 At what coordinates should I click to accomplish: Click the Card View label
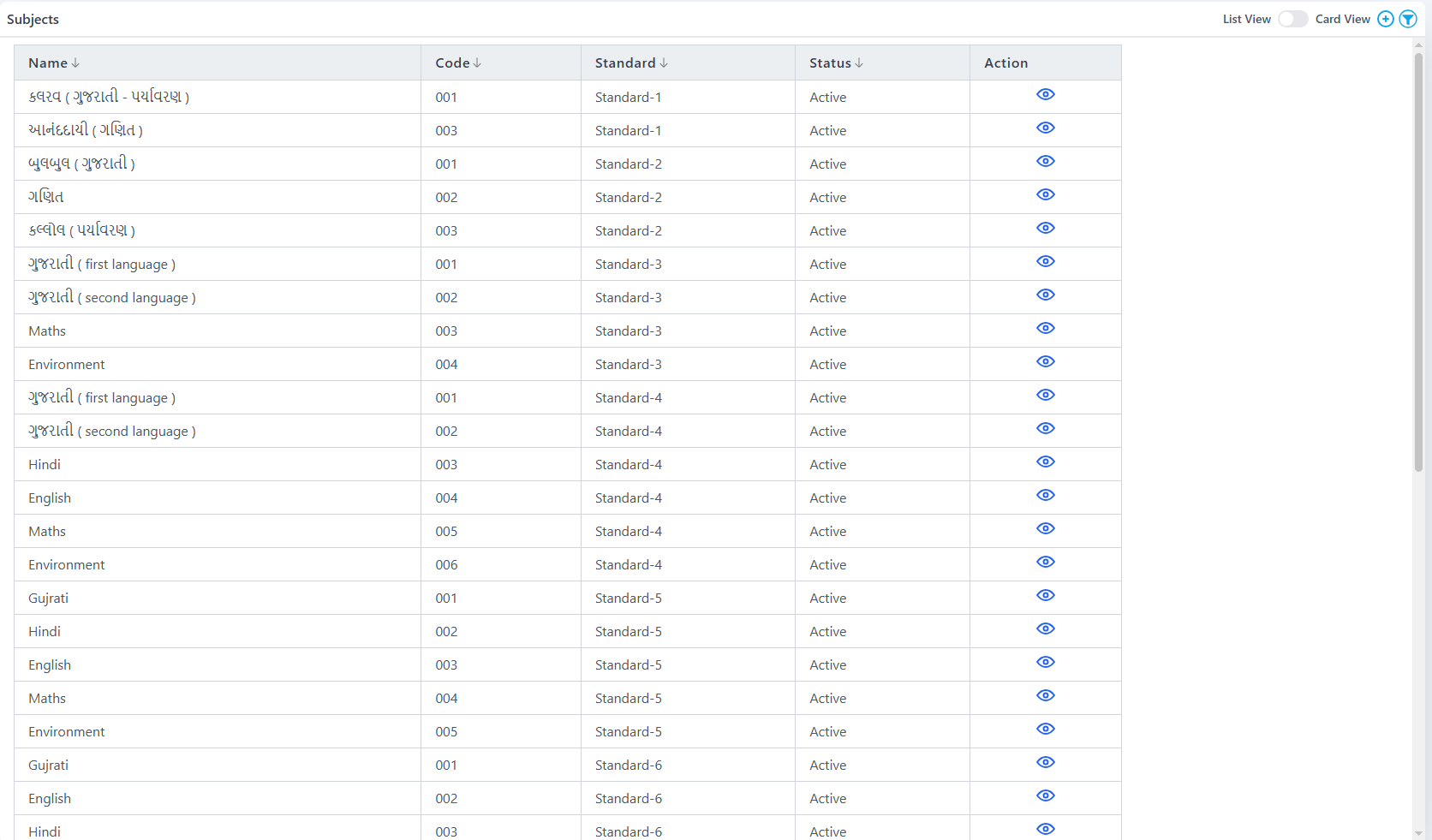coord(1342,19)
